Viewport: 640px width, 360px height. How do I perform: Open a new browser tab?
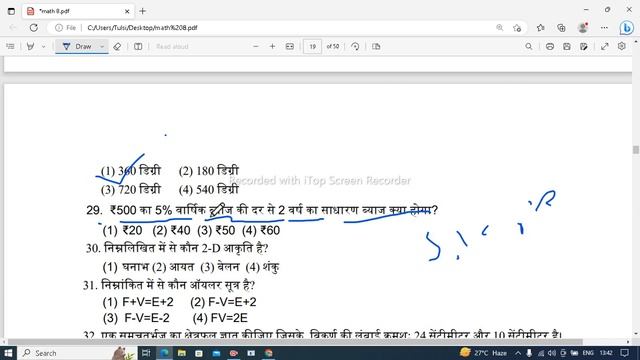[x=142, y=11]
